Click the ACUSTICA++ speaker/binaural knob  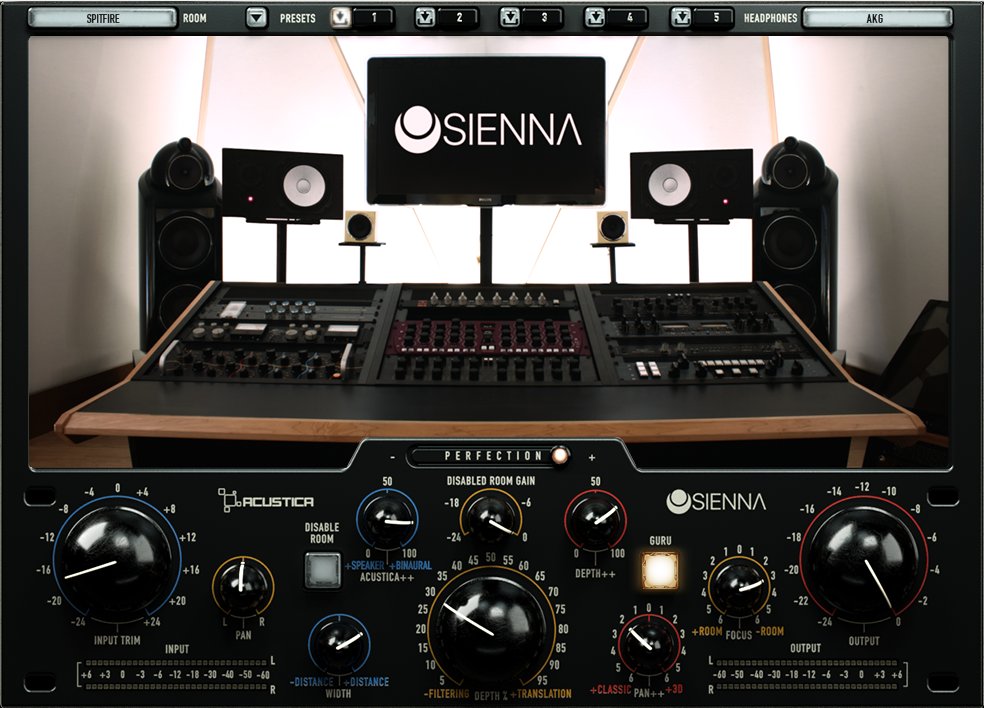[x=387, y=518]
